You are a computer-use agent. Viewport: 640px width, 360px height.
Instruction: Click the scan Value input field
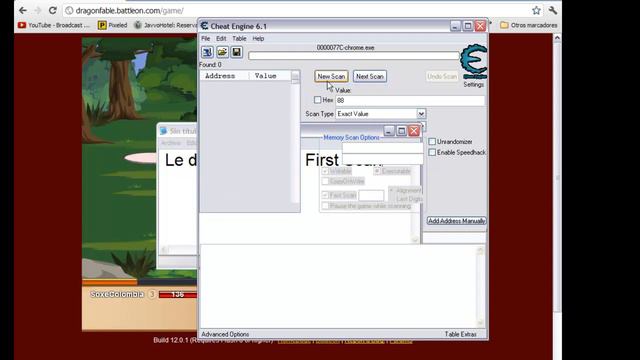tap(410, 100)
